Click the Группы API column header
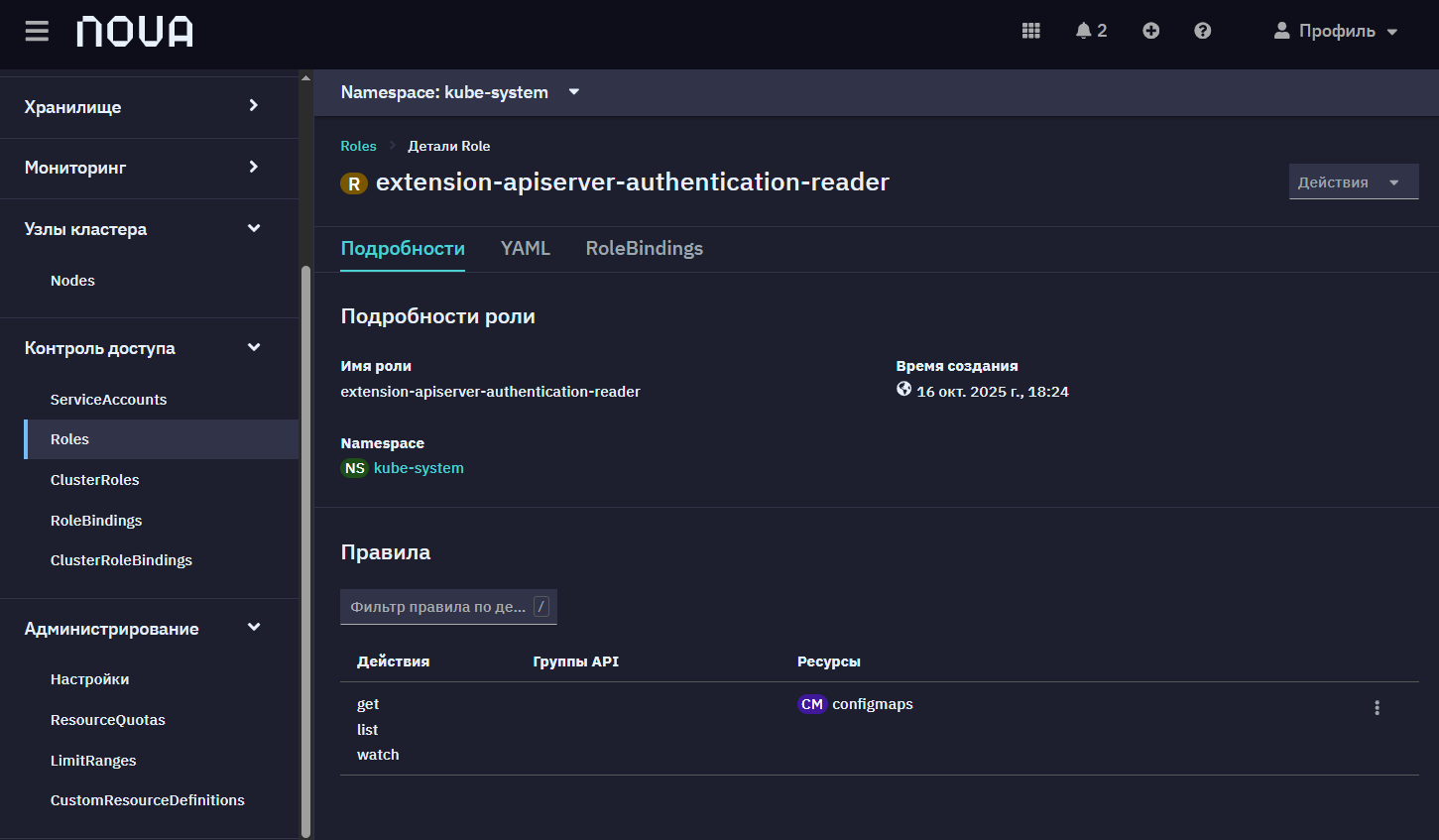1439x840 pixels. coord(575,661)
